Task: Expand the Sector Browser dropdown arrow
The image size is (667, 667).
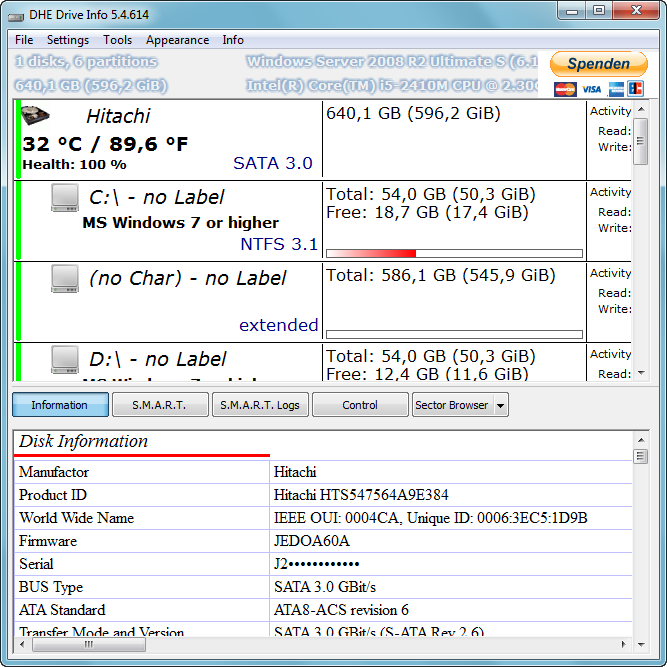Action: coord(501,405)
